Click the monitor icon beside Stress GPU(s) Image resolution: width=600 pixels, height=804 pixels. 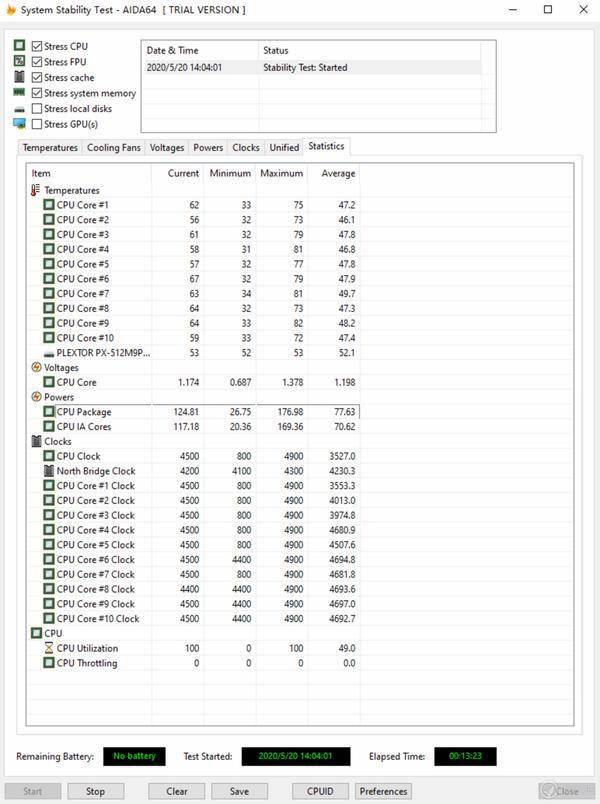pyautogui.click(x=19, y=124)
